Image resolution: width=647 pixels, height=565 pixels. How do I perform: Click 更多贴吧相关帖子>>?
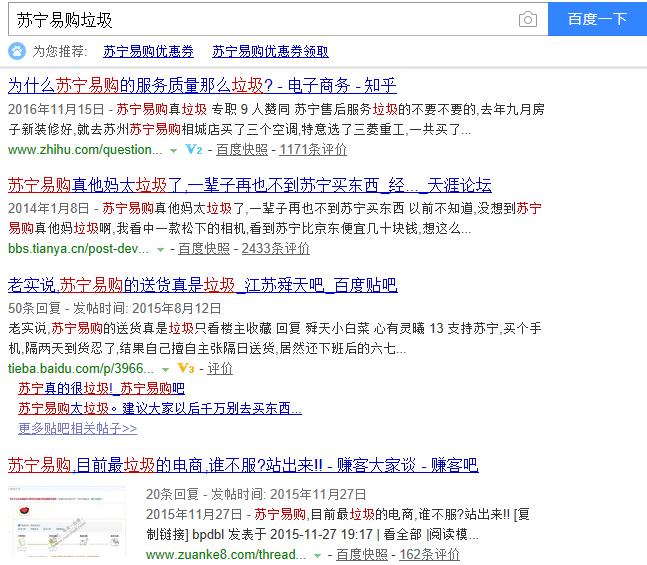pos(78,429)
